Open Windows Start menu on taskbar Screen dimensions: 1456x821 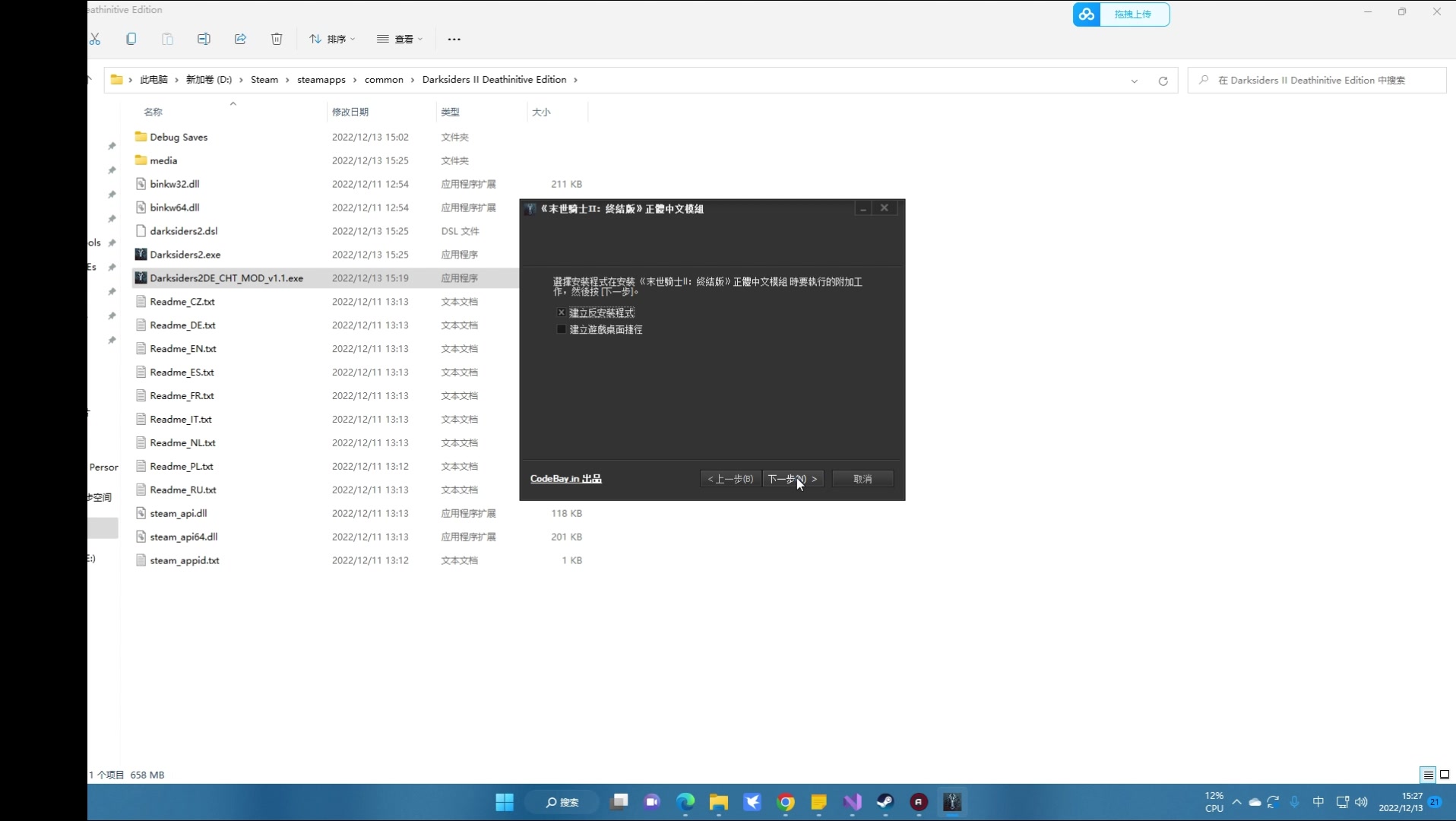pos(505,802)
